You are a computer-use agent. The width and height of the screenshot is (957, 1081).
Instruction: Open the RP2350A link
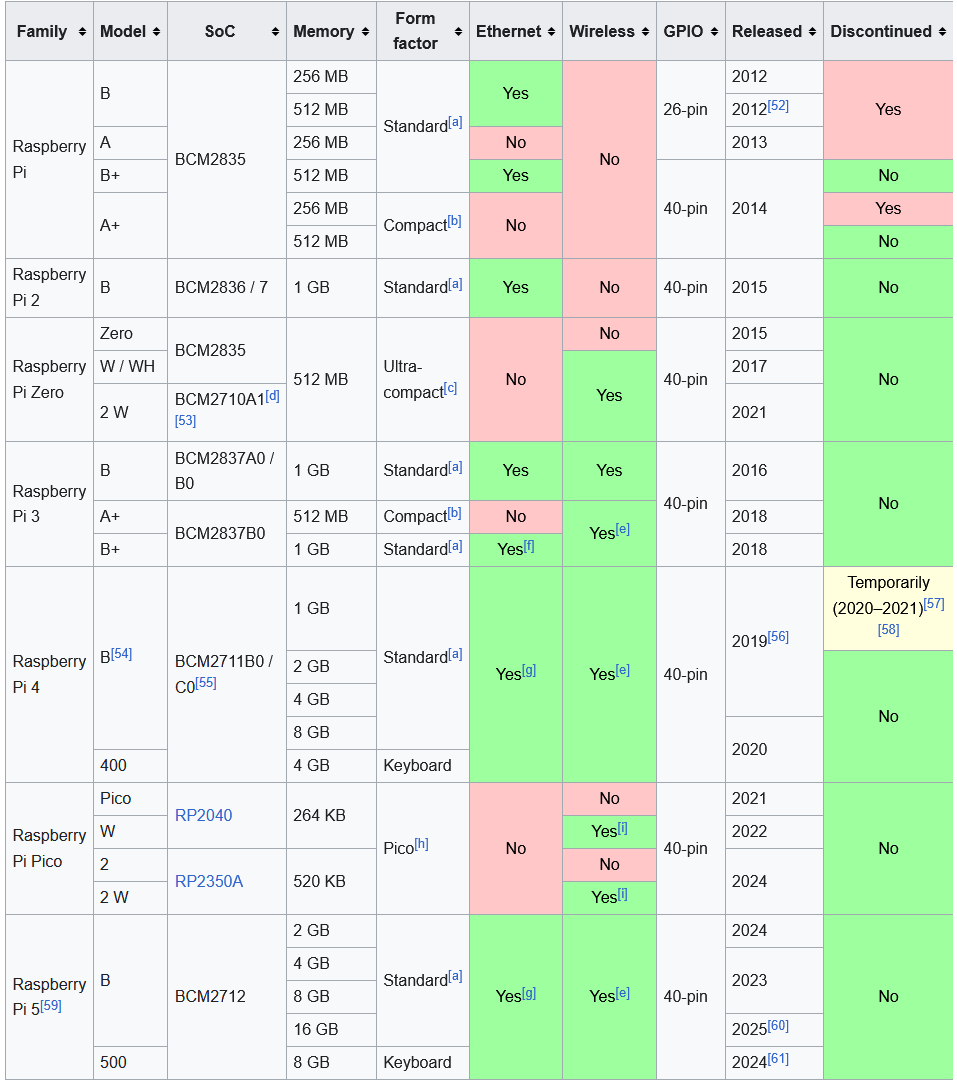[x=209, y=882]
